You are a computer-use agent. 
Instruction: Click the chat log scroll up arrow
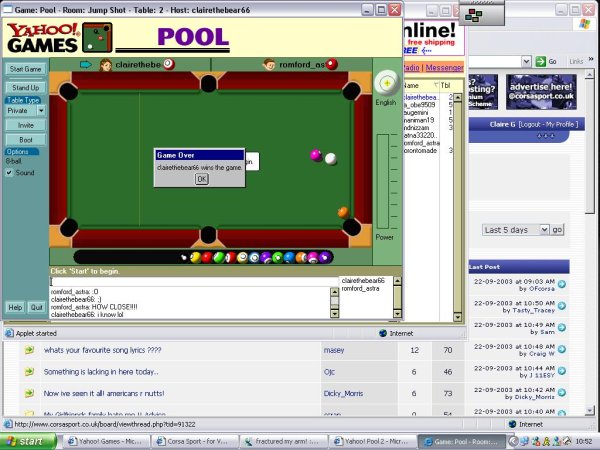click(334, 292)
